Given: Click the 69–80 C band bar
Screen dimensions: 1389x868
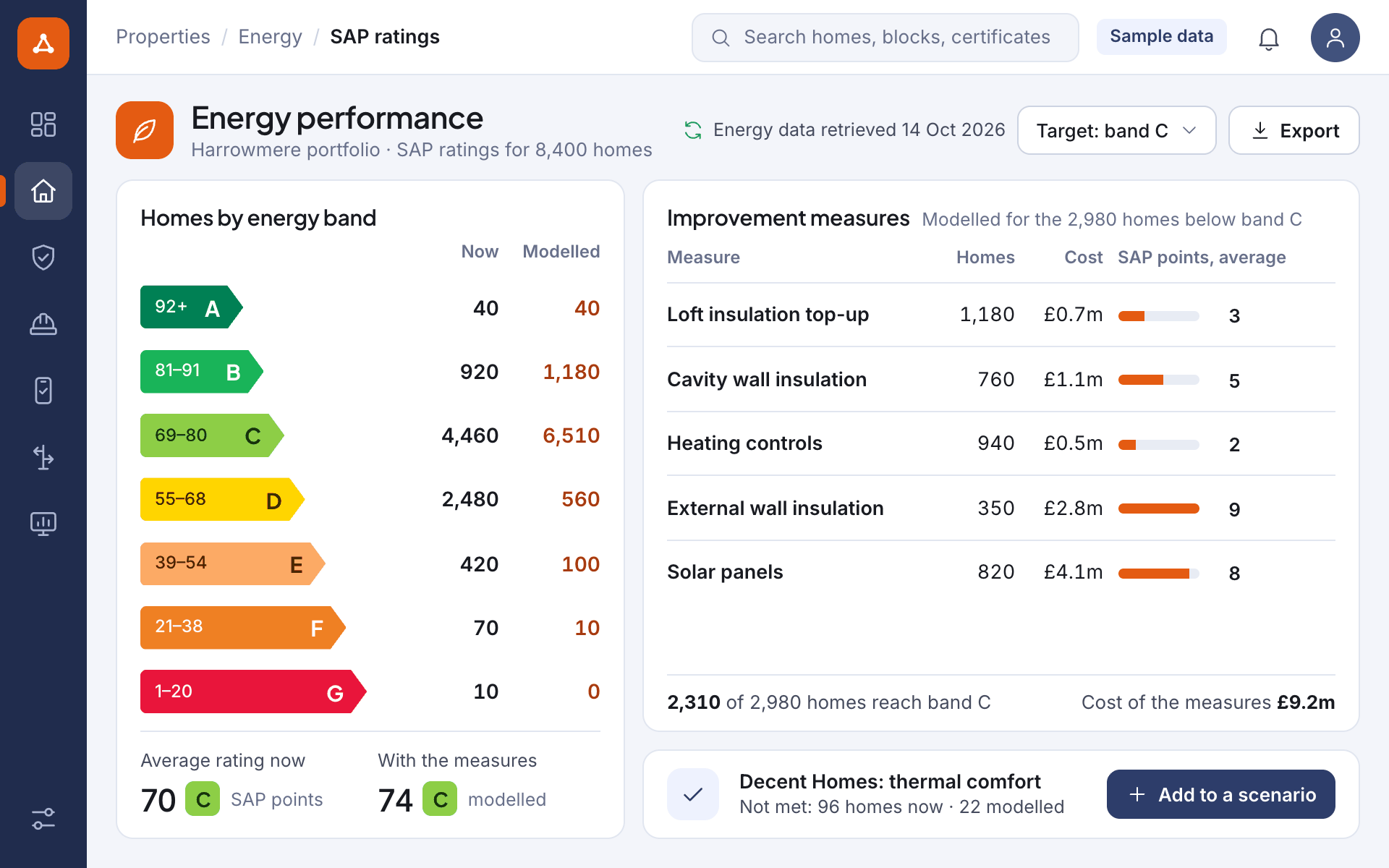Looking at the screenshot, I should (212, 435).
